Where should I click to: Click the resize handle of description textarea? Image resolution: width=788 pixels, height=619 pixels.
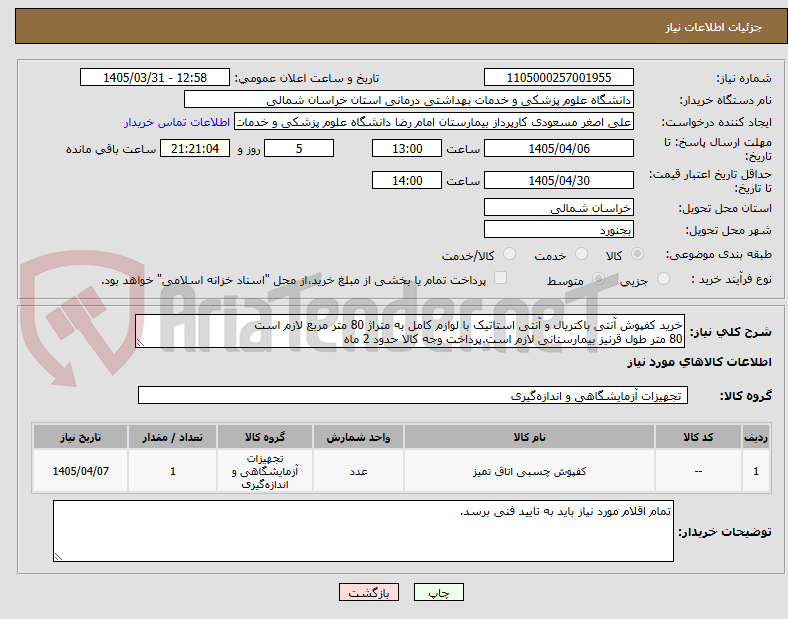140,343
